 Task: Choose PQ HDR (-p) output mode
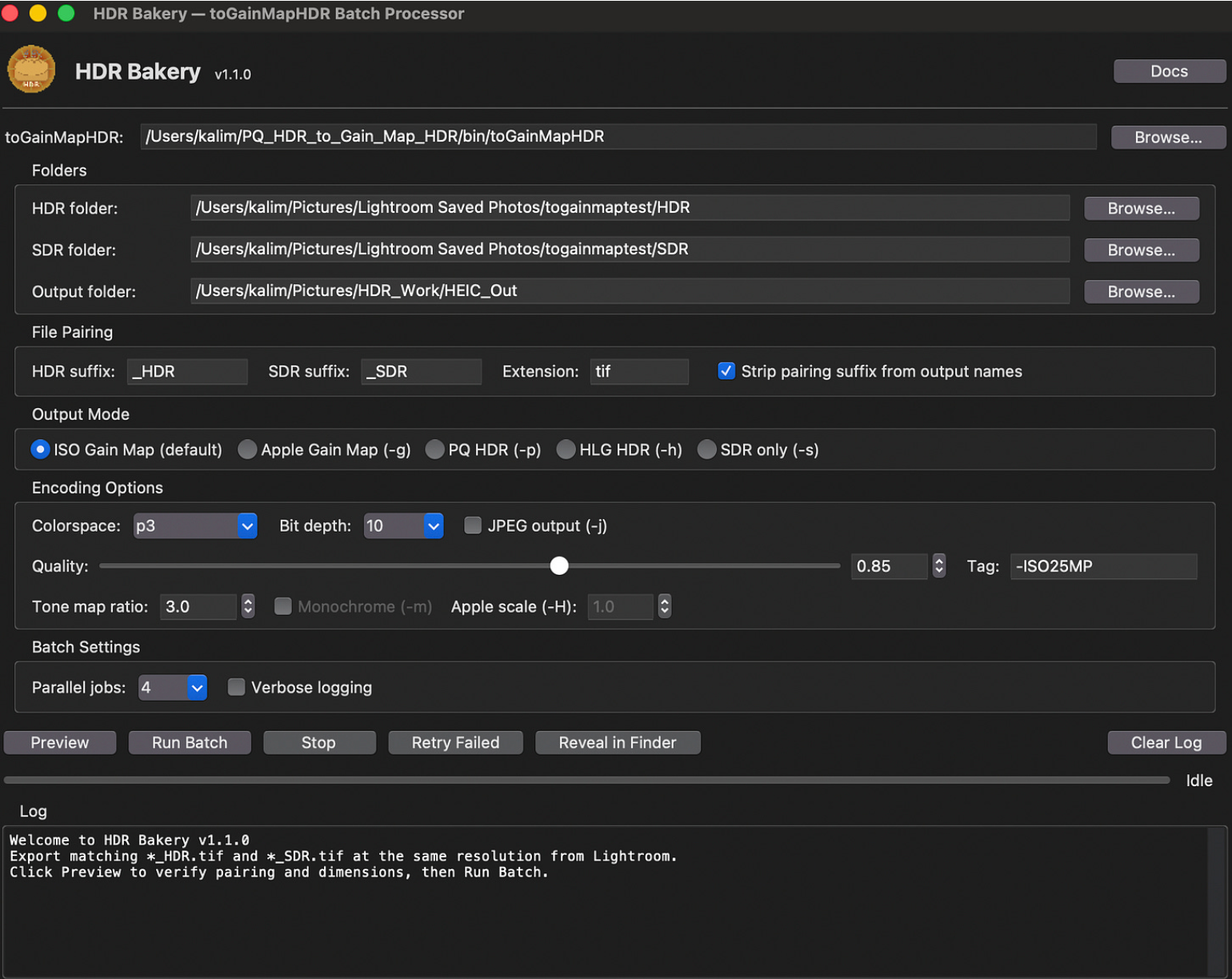pos(435,450)
